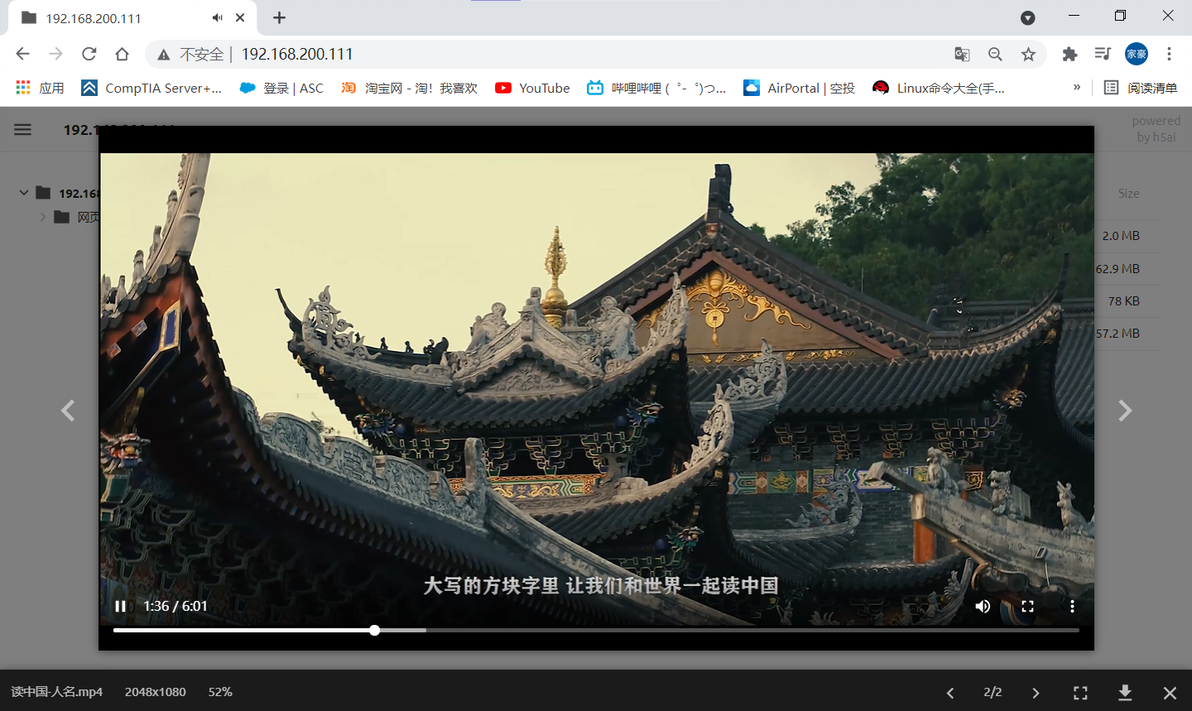Toggle preview fullscreen in bottom bar
Image resolution: width=1192 pixels, height=711 pixels.
[x=1080, y=692]
